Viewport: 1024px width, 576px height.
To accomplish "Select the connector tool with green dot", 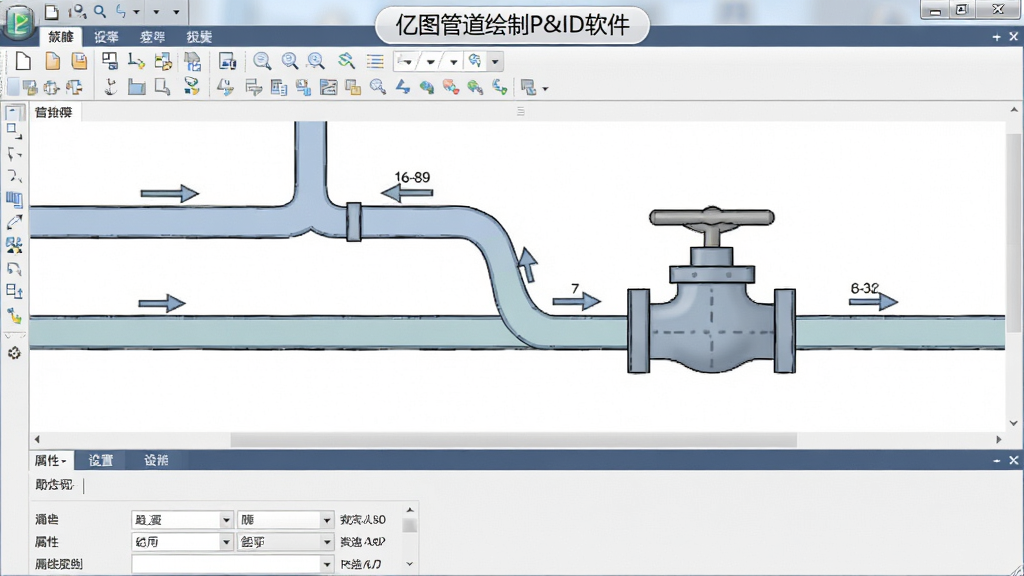I will pos(136,61).
